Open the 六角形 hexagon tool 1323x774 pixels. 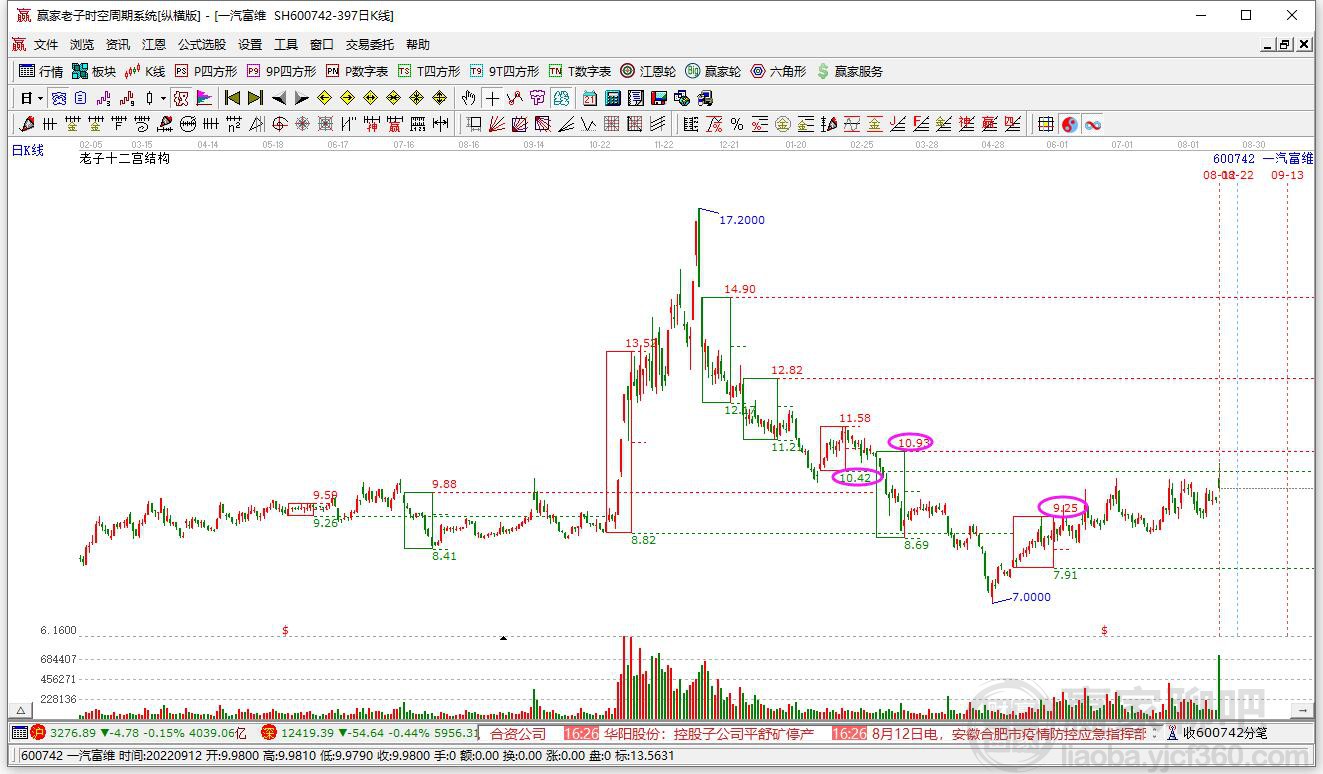point(778,71)
